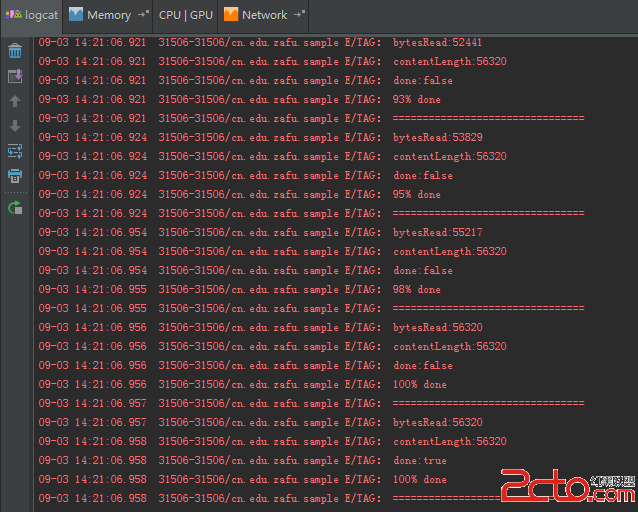The width and height of the screenshot is (638, 512).
Task: Select the 'done:true' log line
Action: (243, 461)
